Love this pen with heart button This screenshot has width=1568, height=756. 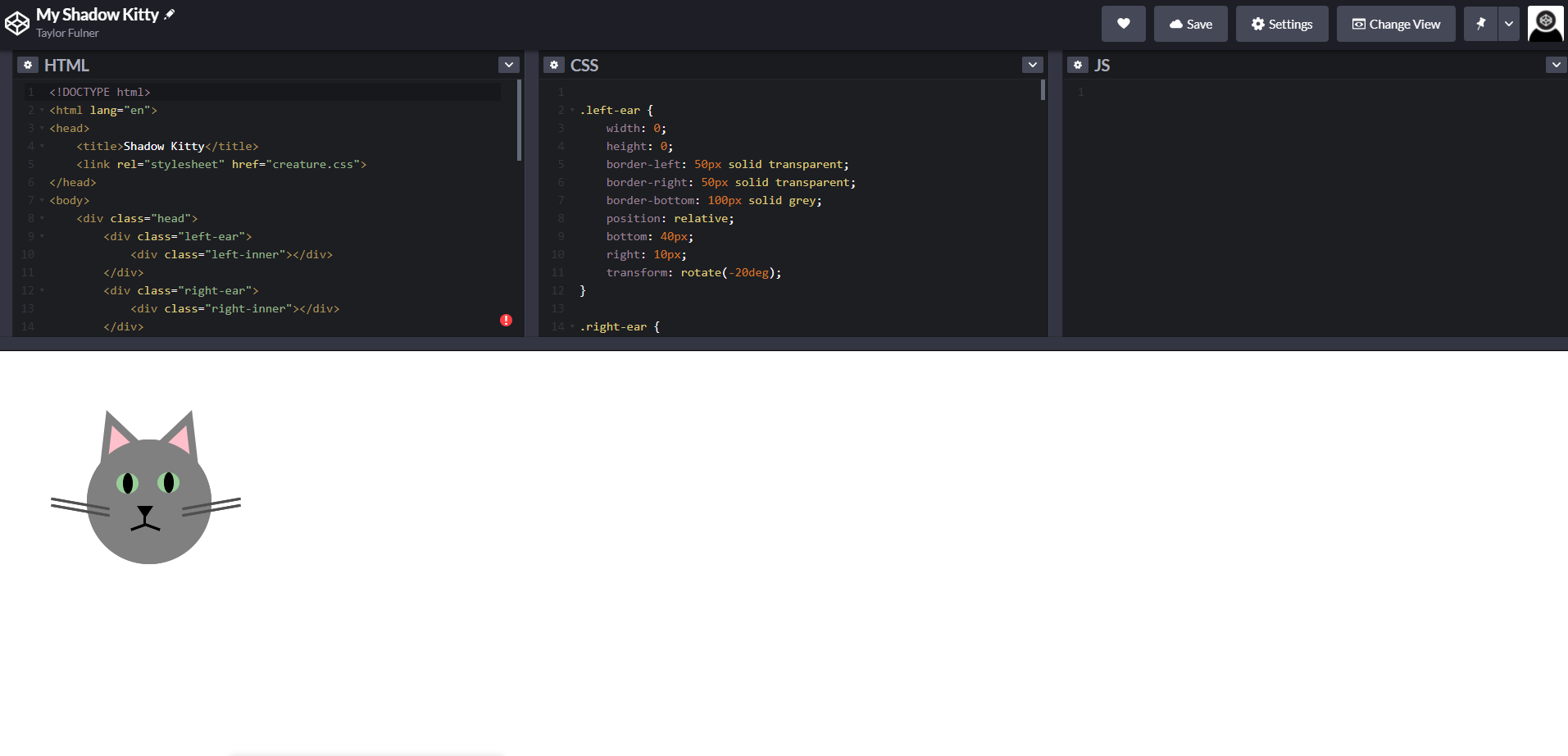point(1124,24)
